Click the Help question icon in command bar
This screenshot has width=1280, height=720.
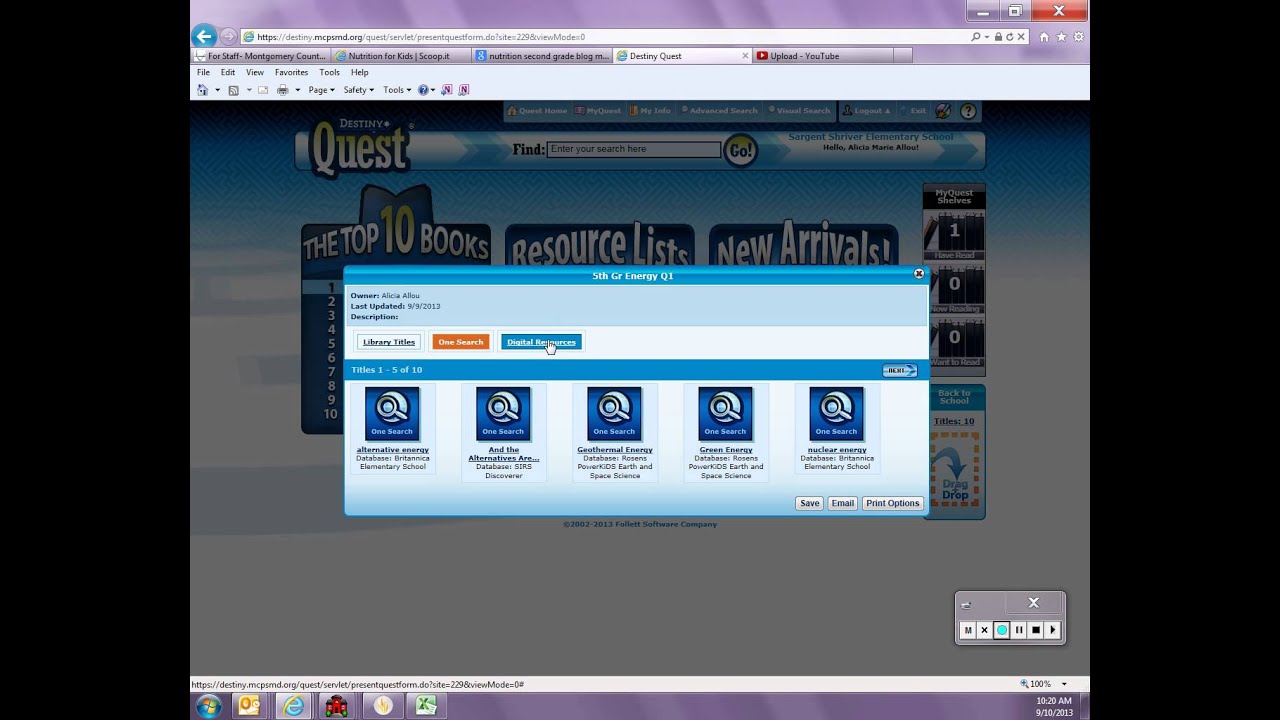coord(423,90)
